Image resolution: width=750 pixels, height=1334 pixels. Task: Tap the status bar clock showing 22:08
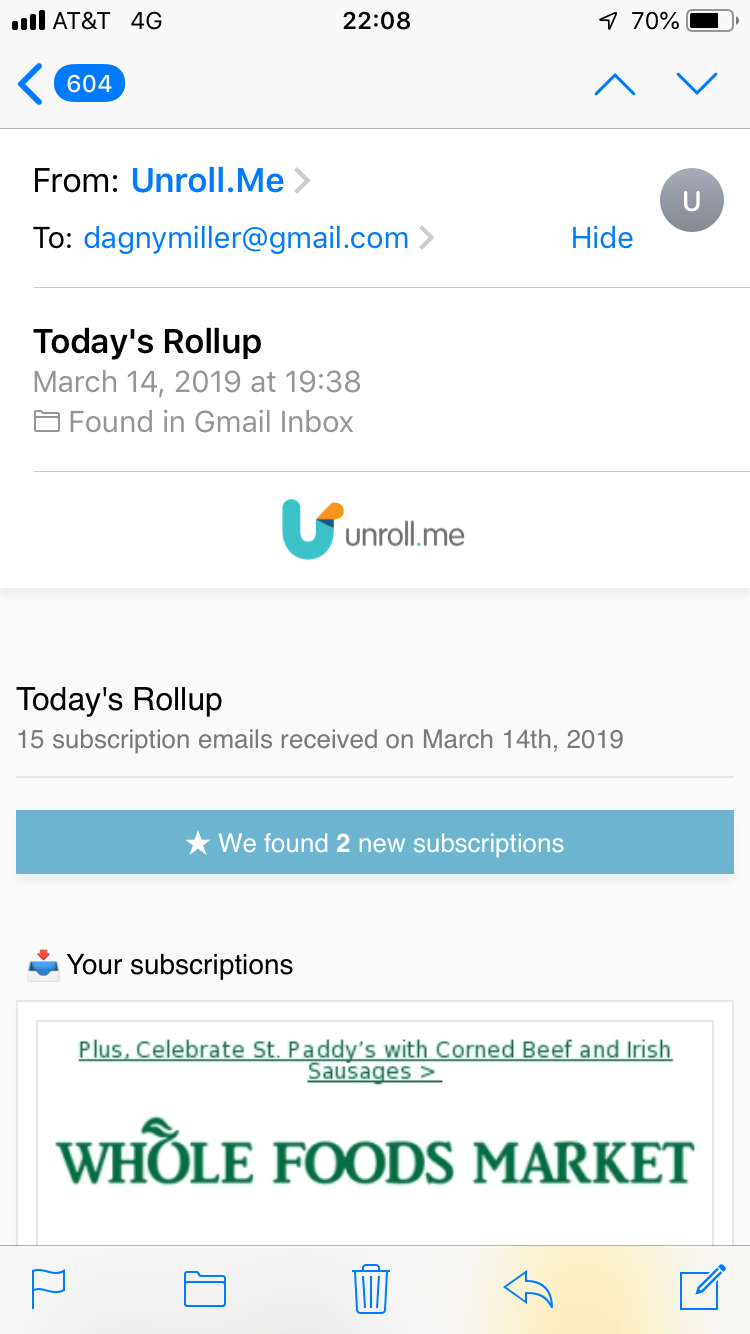click(x=376, y=21)
